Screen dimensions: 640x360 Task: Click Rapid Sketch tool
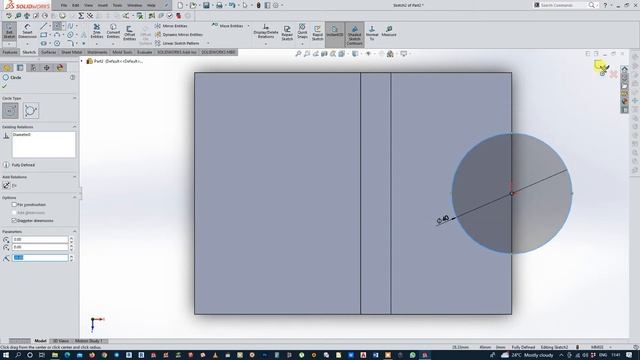point(318,33)
